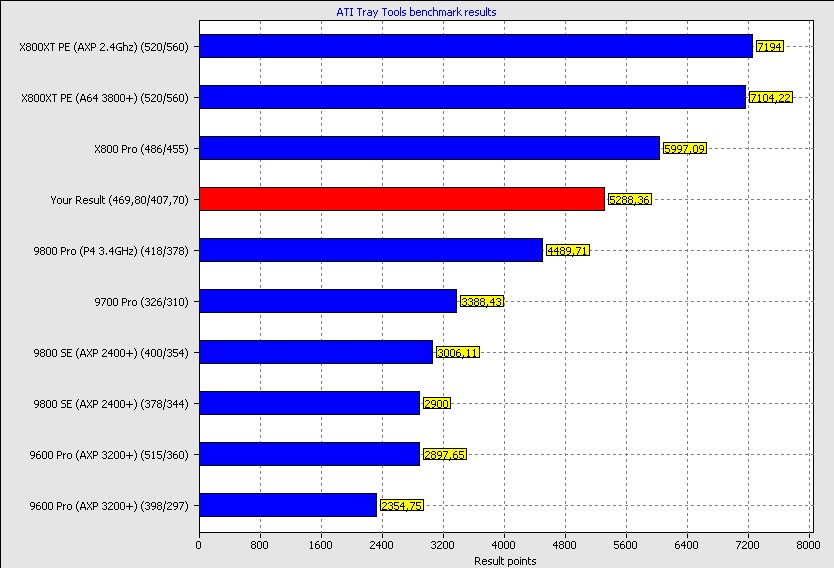Screen dimensions: 834x568
Task: Click the 9600 Pro (AXP 3200+) (515/360) label
Action: pyautogui.click(x=109, y=455)
